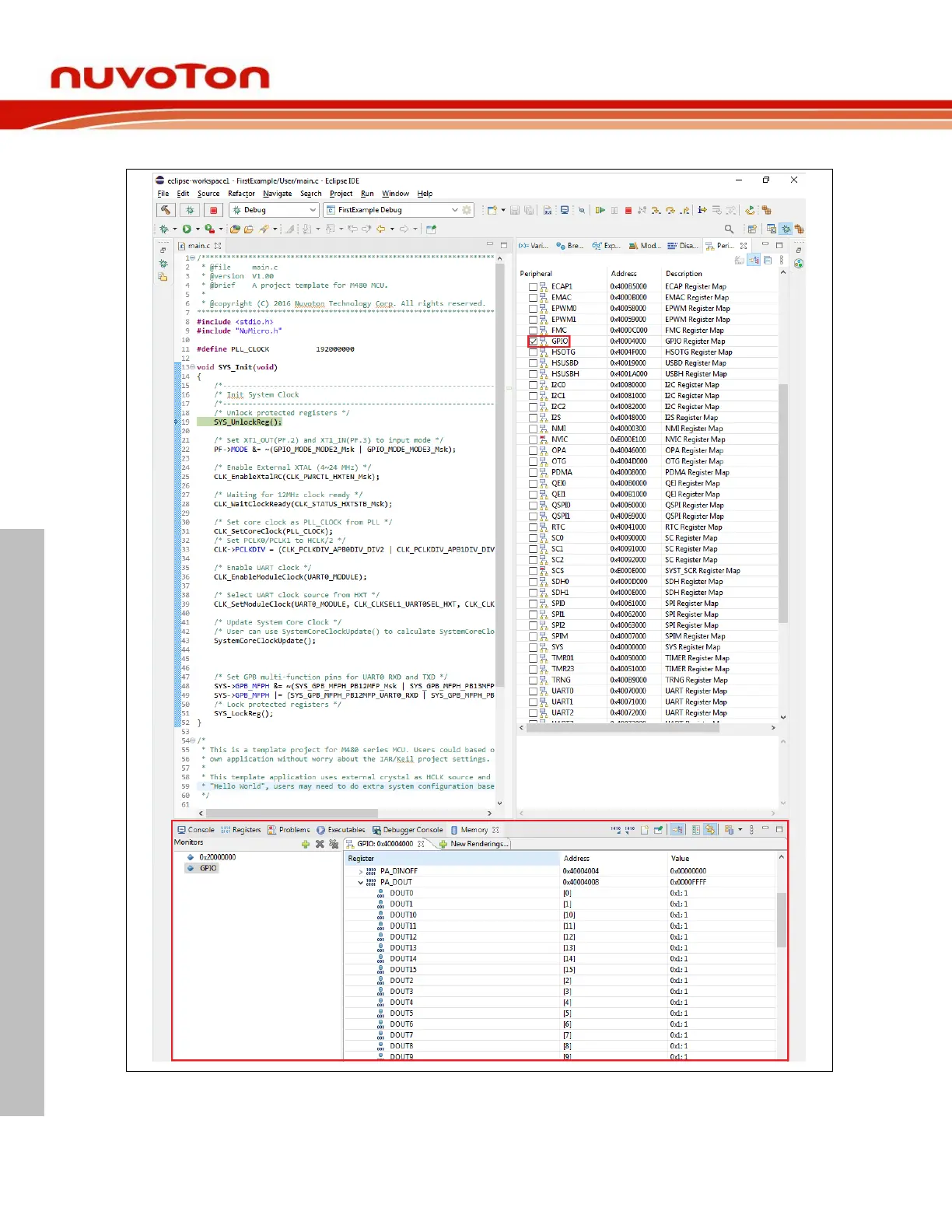
Task: Click the Save icon in the toolbar
Action: pyautogui.click(x=515, y=210)
